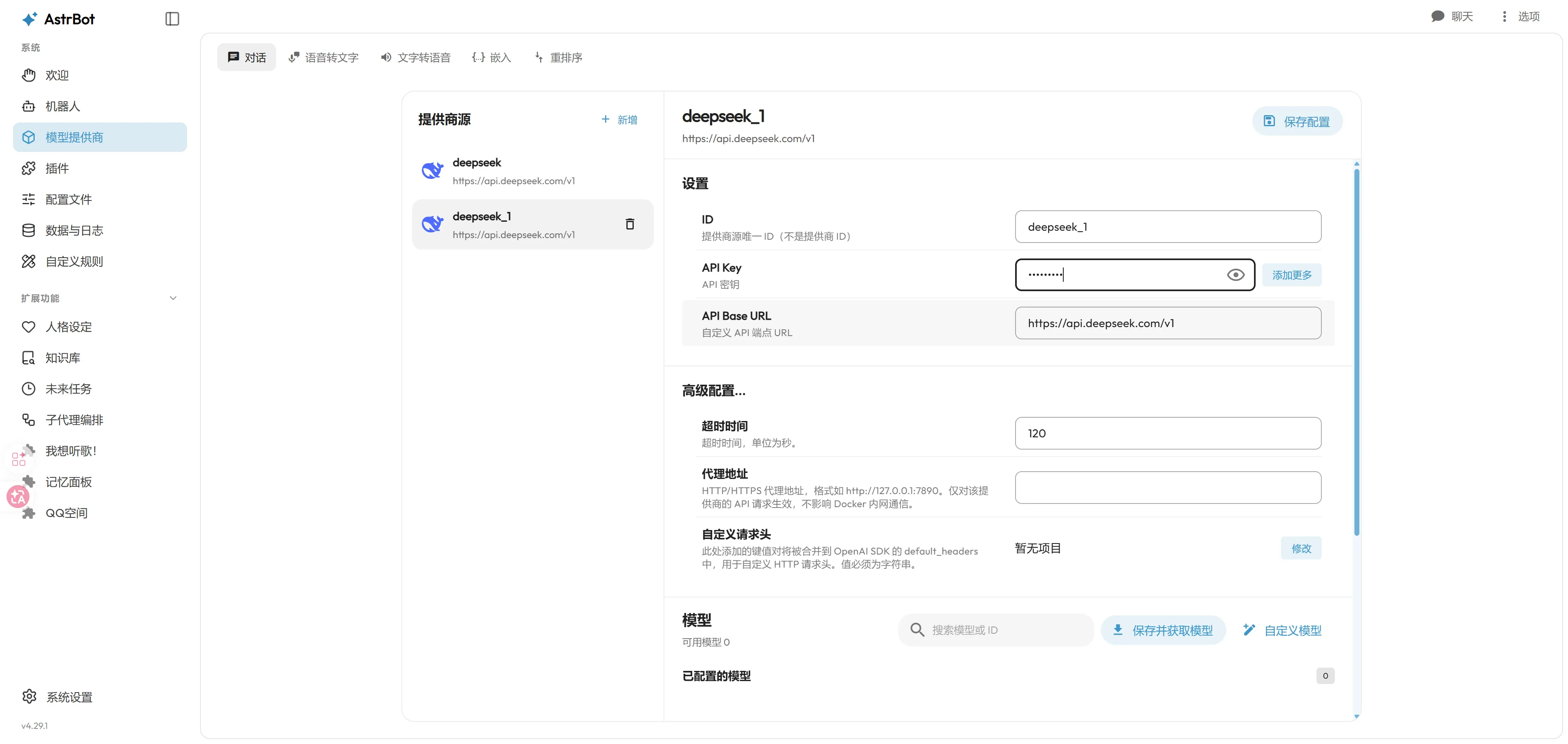Click the settings panel vertical scrollbar
Screen dimensions: 1568x744
[x=1356, y=352]
